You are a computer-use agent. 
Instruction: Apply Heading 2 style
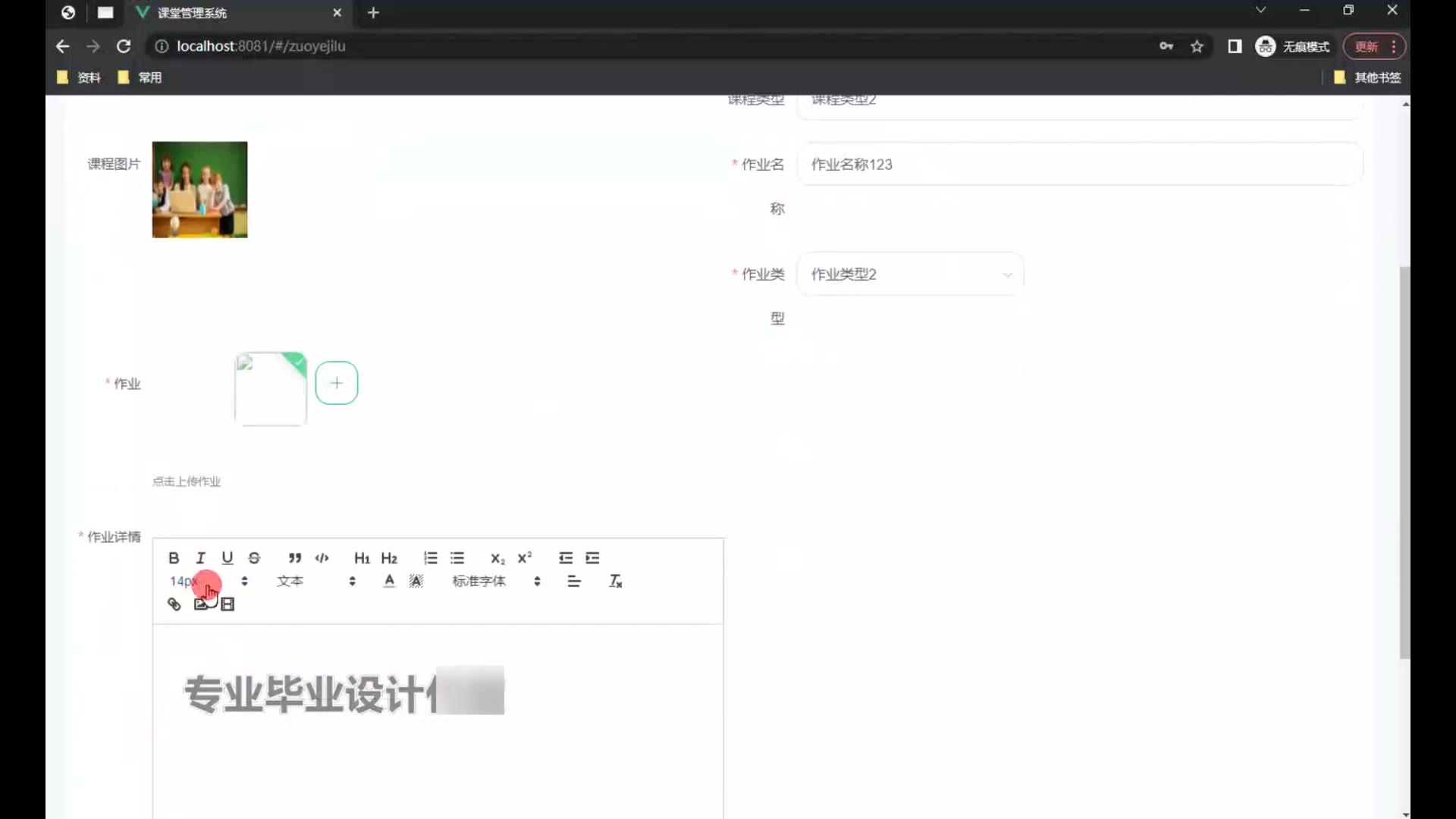[x=389, y=558]
